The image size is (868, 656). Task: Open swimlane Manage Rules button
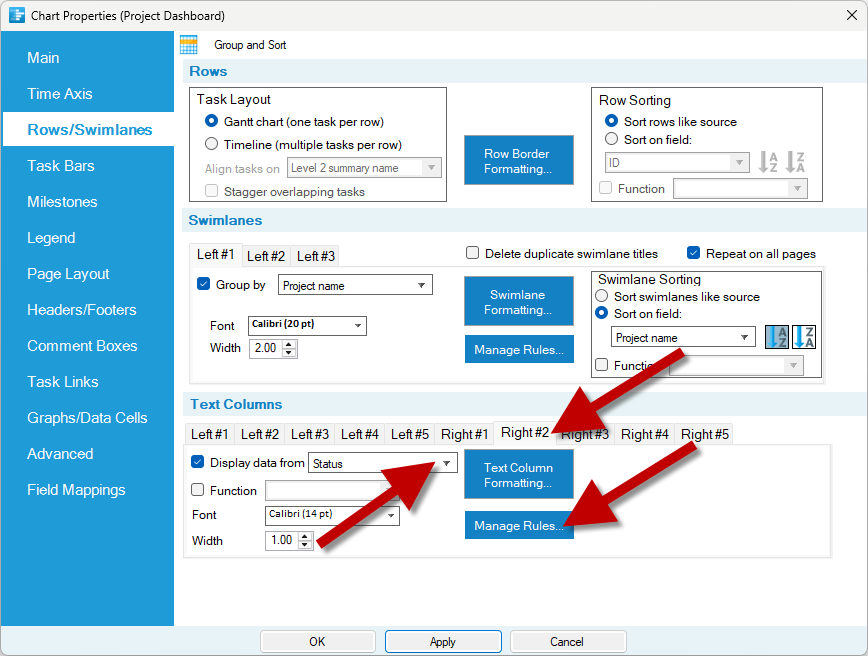click(x=519, y=349)
